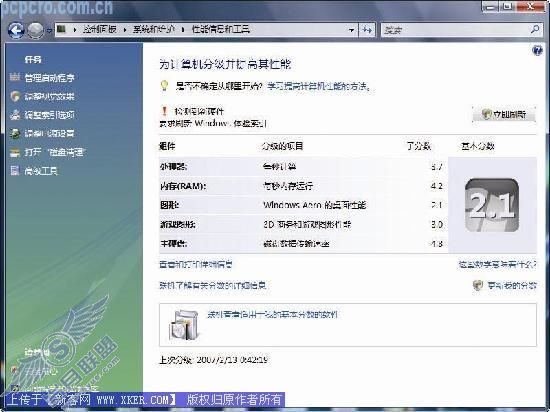The image size is (550, 412).
Task: Open the 调整电源设置 task link
Action: (x=49, y=134)
